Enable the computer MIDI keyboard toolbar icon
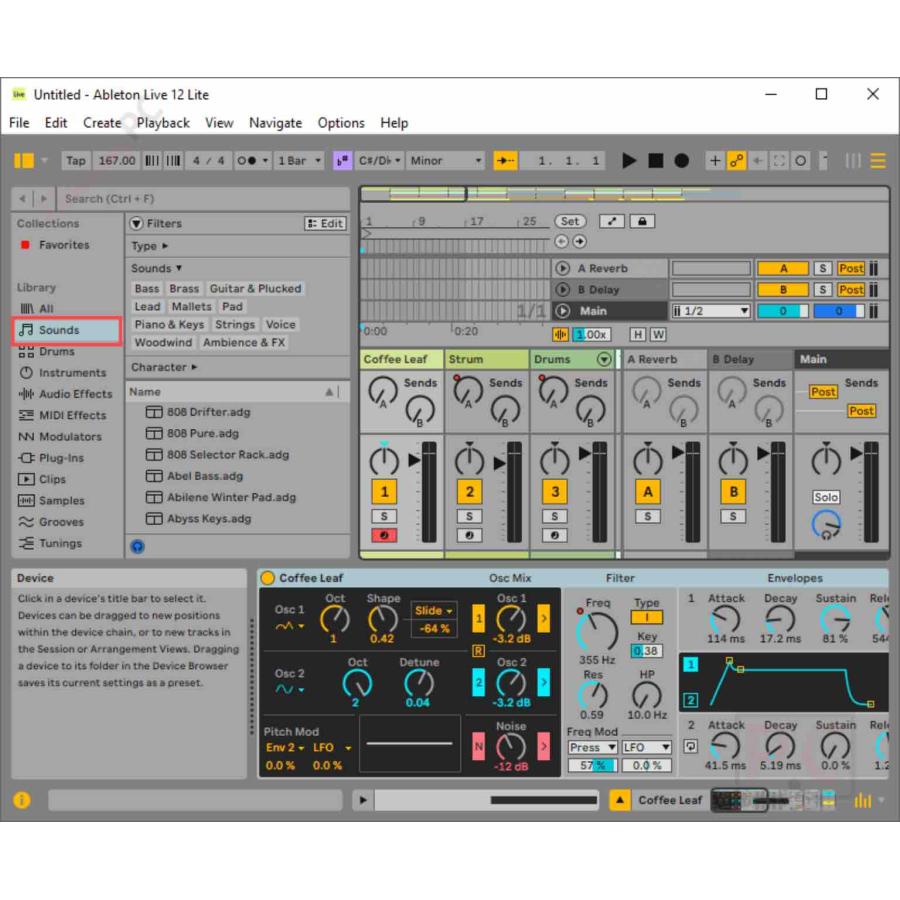The image size is (900, 900). (x=823, y=160)
